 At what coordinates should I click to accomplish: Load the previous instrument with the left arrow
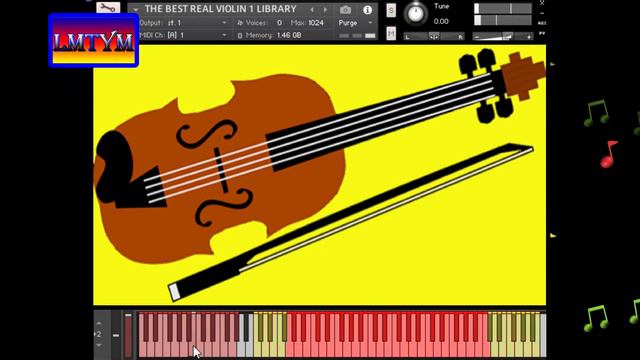[312, 9]
